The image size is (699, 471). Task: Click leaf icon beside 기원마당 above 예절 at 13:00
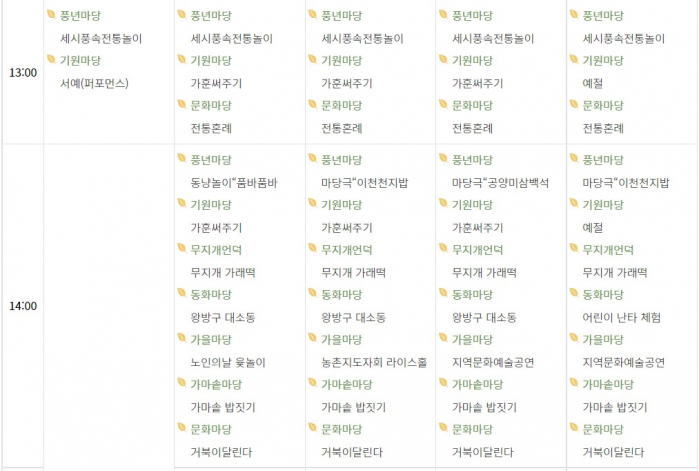[573, 60]
